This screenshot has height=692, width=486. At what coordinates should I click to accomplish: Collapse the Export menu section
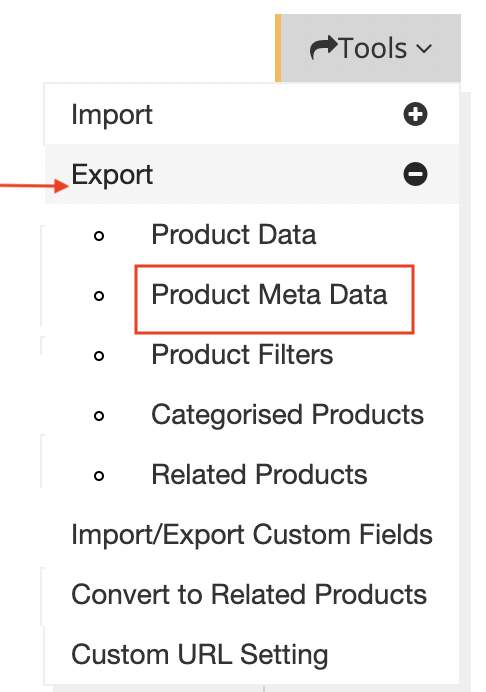pyautogui.click(x=252, y=174)
